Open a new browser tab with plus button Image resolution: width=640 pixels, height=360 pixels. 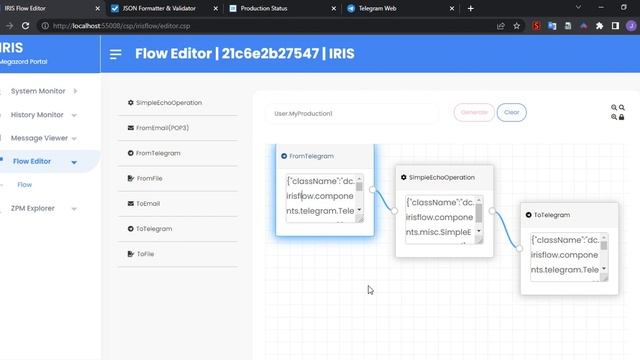pos(471,8)
